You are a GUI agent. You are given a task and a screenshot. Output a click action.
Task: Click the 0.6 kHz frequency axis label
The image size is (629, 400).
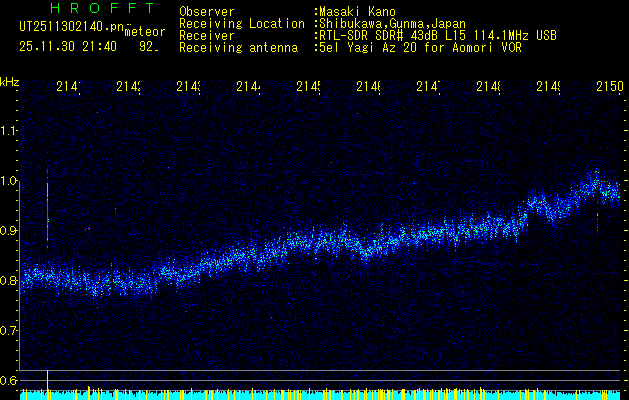click(9, 380)
